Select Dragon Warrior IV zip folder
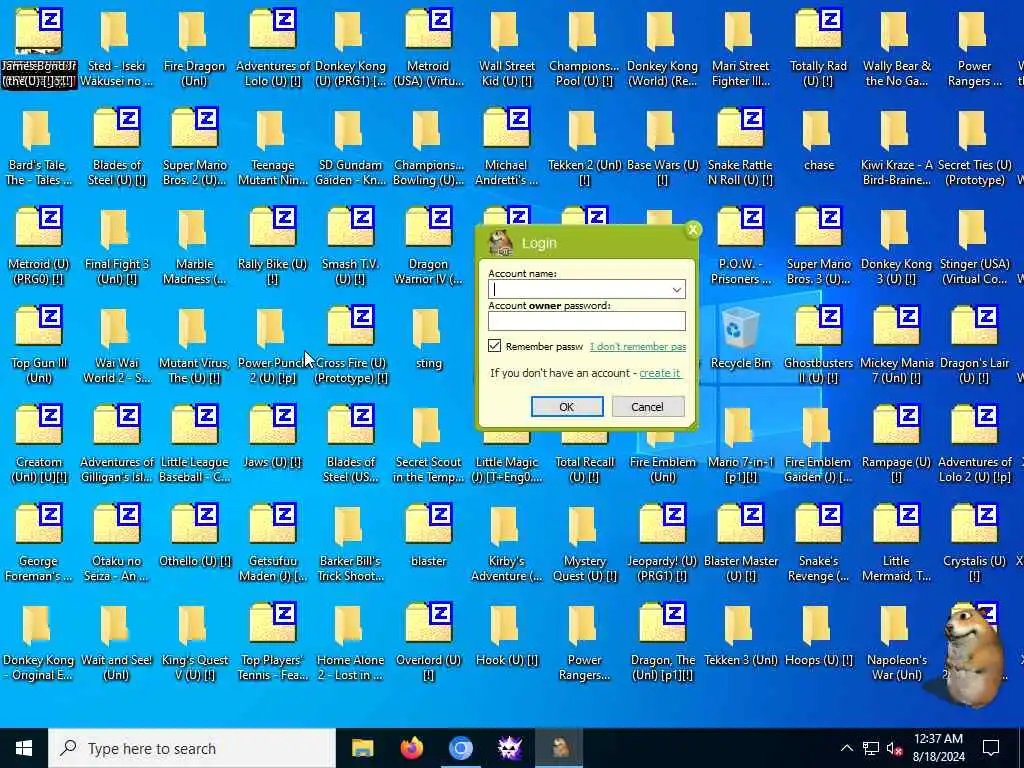This screenshot has width=1024, height=768. coord(428,247)
